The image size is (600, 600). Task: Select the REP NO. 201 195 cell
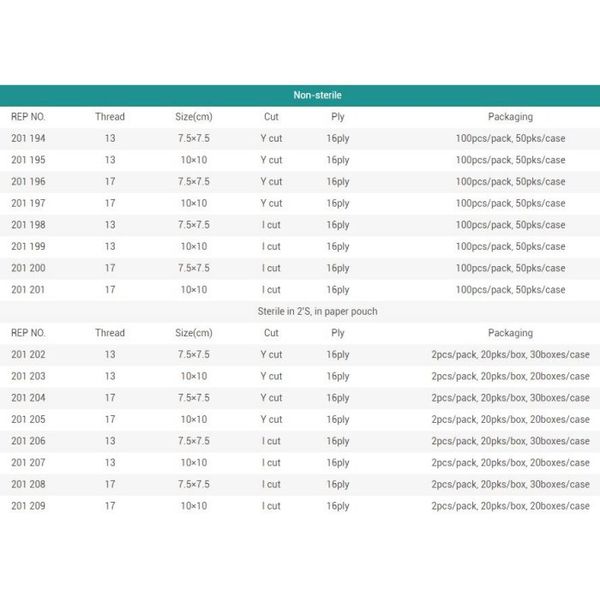tap(28, 160)
